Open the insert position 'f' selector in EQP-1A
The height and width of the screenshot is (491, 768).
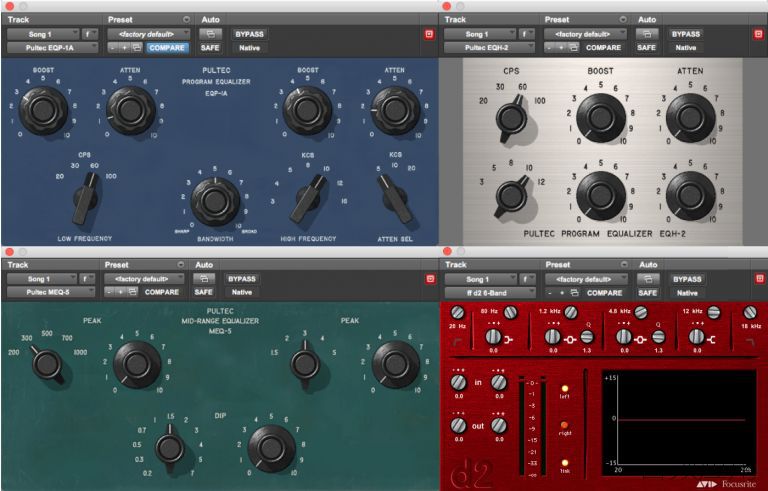point(90,34)
